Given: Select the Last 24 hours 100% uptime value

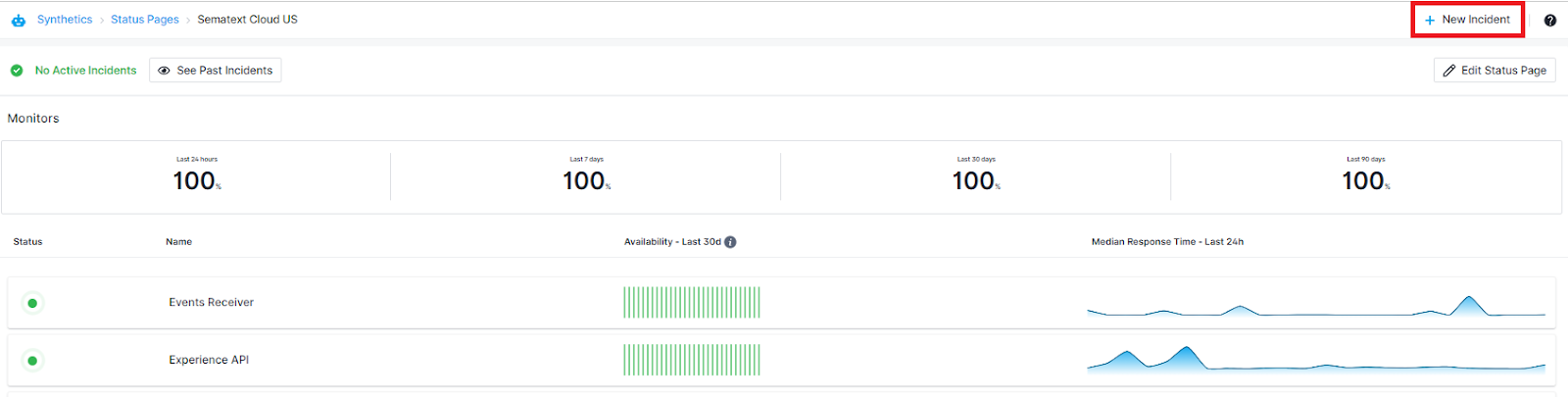Looking at the screenshot, I should tap(197, 180).
